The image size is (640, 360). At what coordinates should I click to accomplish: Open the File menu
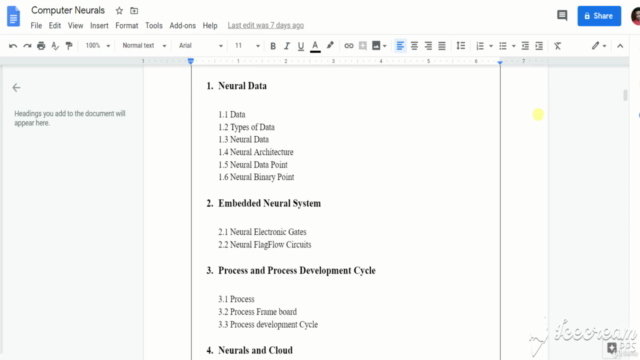pos(36,25)
